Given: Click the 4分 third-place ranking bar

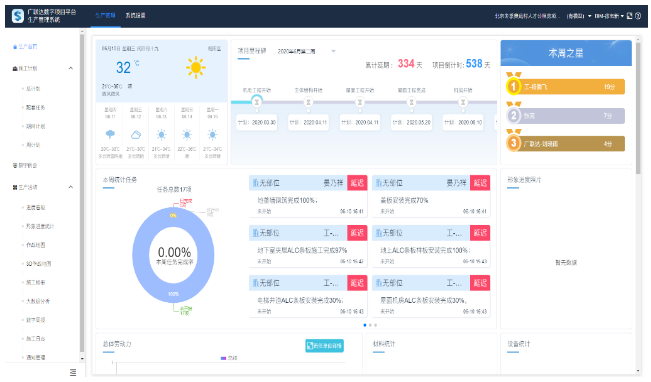Looking at the screenshot, I should point(571,144).
